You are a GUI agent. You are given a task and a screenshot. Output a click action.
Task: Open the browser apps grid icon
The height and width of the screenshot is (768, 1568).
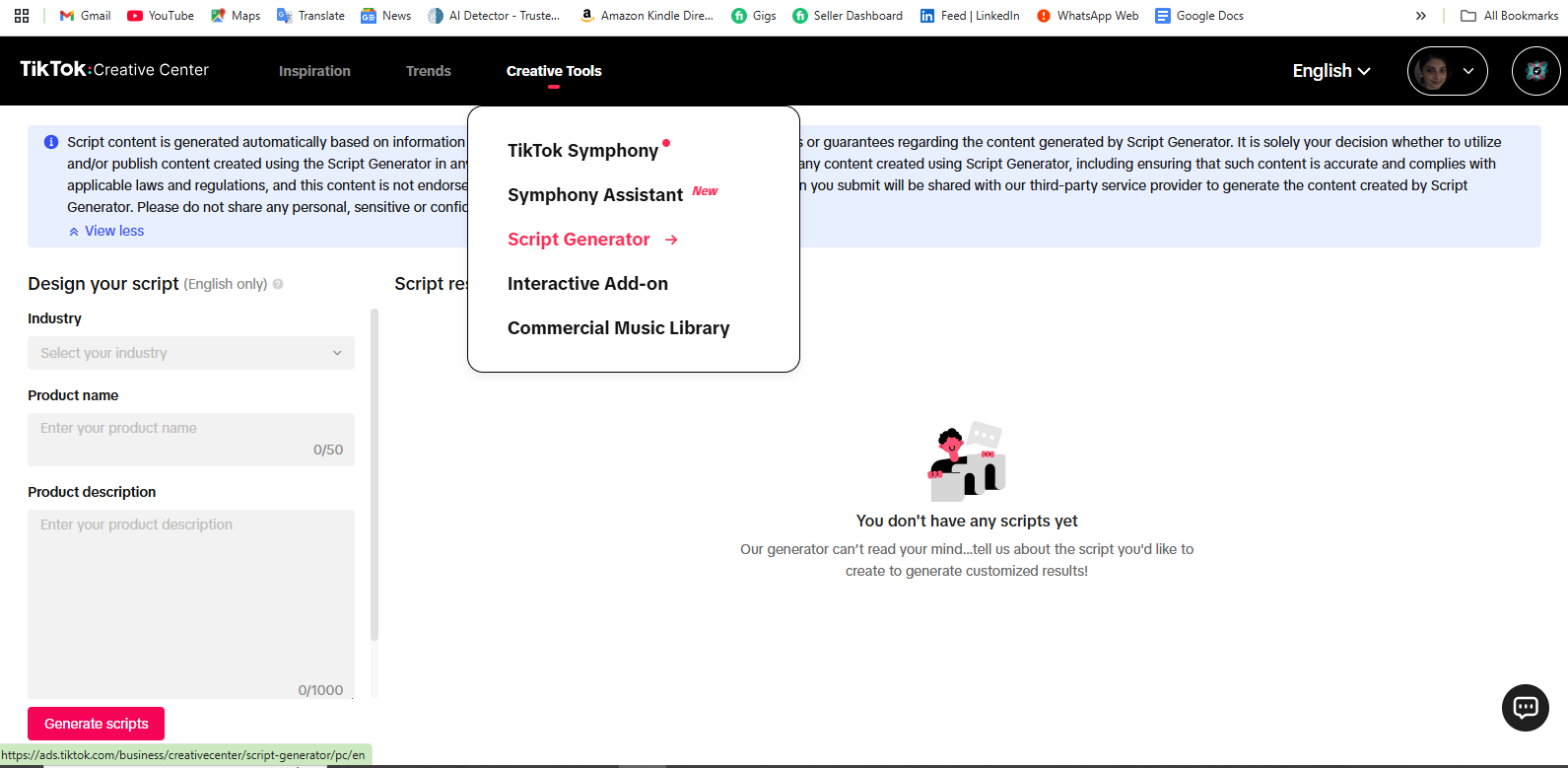coord(22,16)
